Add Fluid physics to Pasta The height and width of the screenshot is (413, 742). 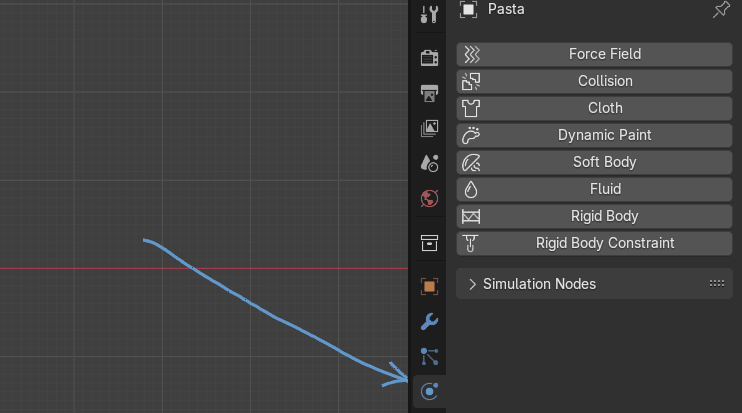[x=594, y=189]
